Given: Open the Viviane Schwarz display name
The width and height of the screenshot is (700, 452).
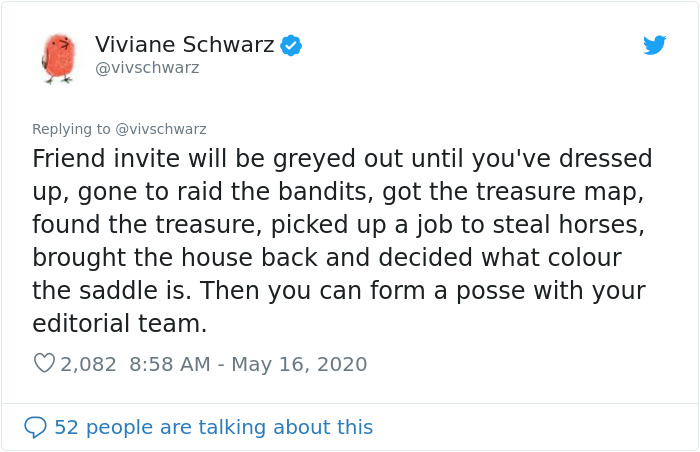Looking at the screenshot, I should pyautogui.click(x=184, y=45).
